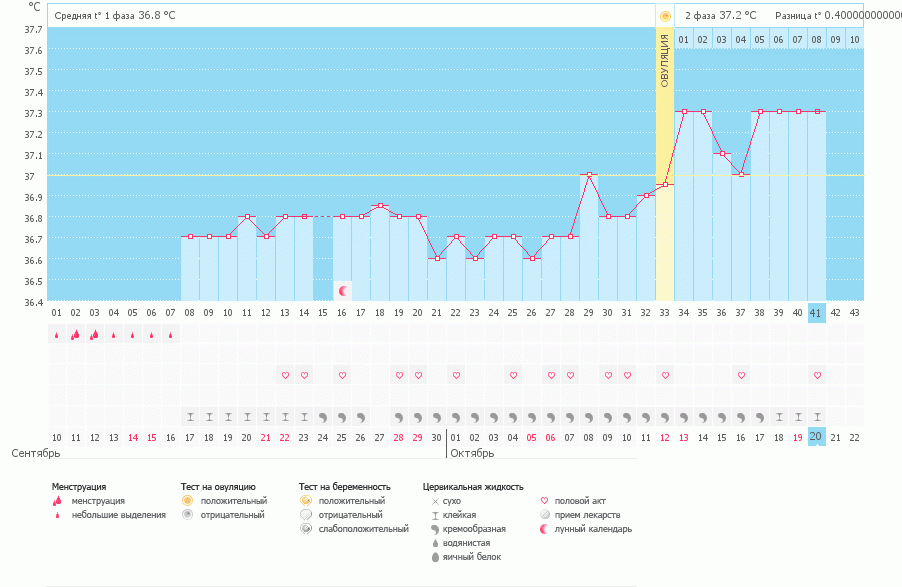
Task: Click the positive ovulation test icon above the chart
Action: pos(665,16)
